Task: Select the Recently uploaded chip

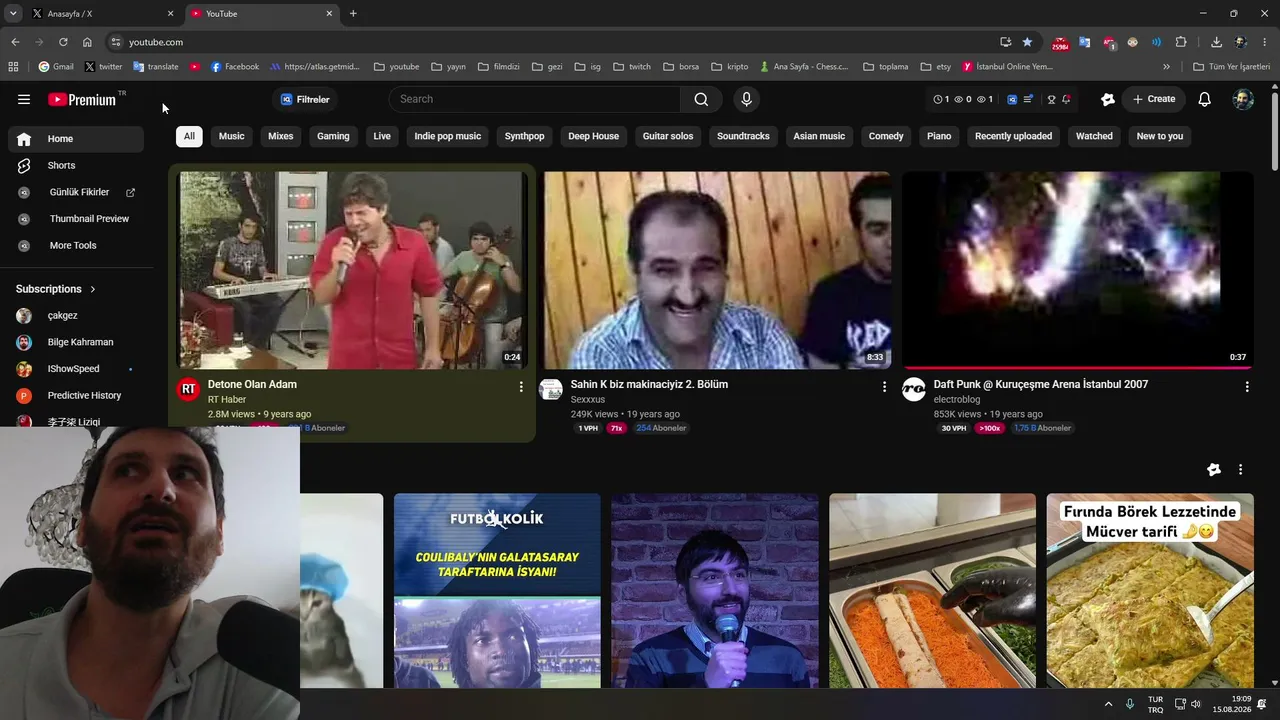Action: (1013, 136)
